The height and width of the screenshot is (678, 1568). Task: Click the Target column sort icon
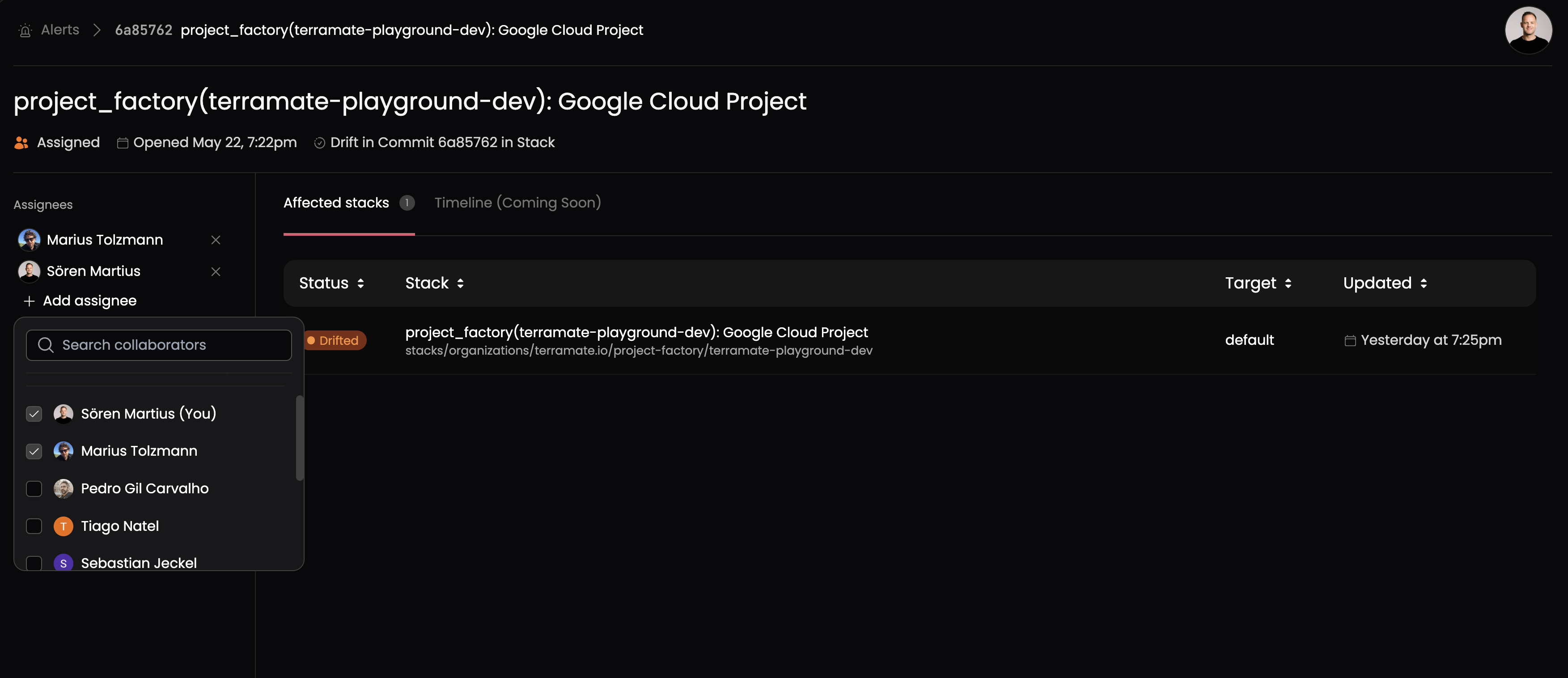(1289, 283)
